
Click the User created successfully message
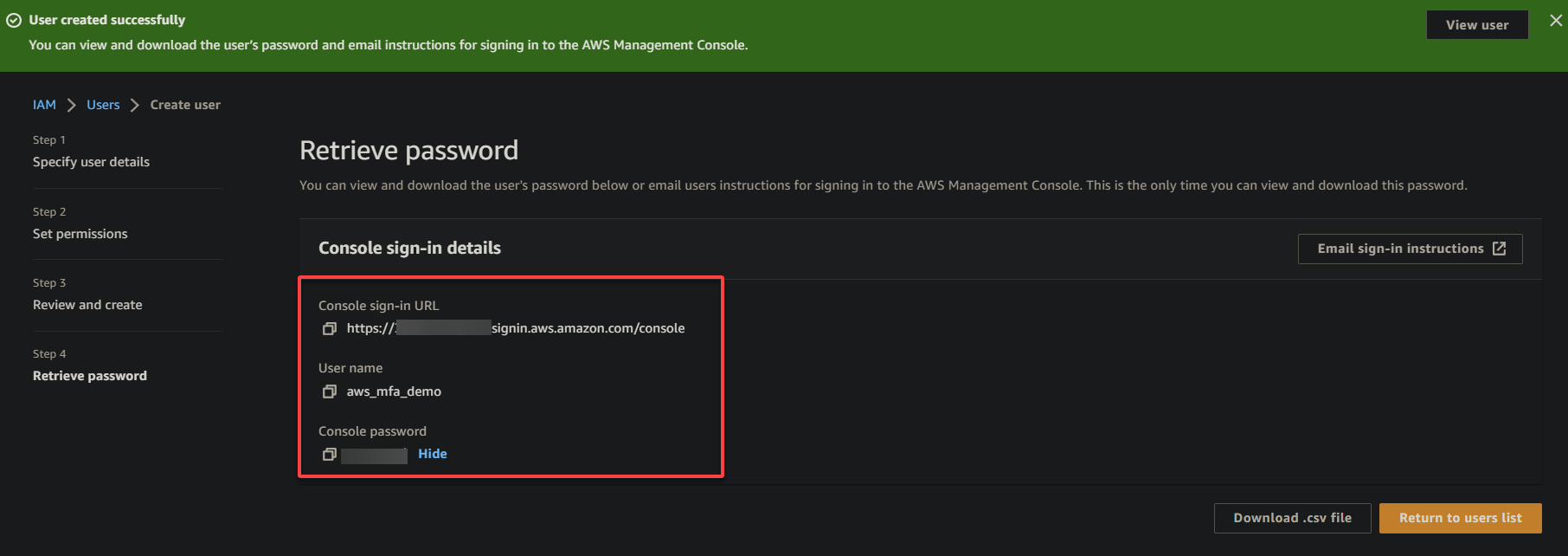point(107,20)
